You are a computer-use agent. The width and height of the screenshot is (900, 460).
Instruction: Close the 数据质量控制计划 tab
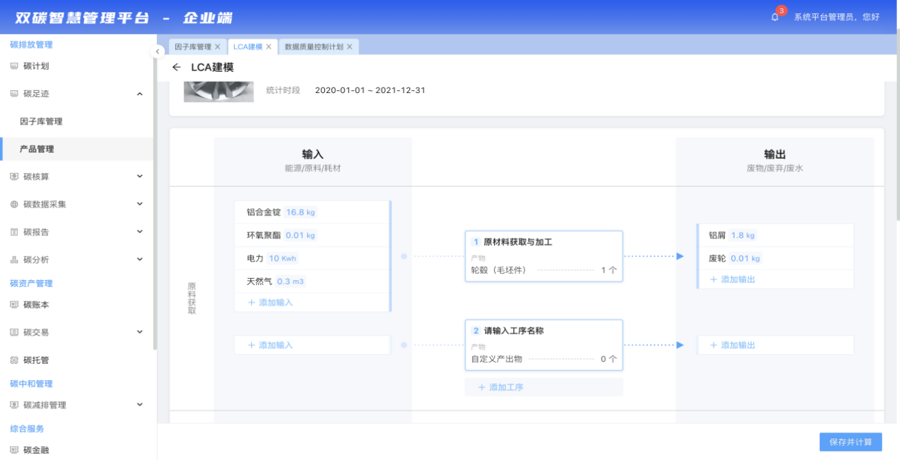[x=348, y=47]
